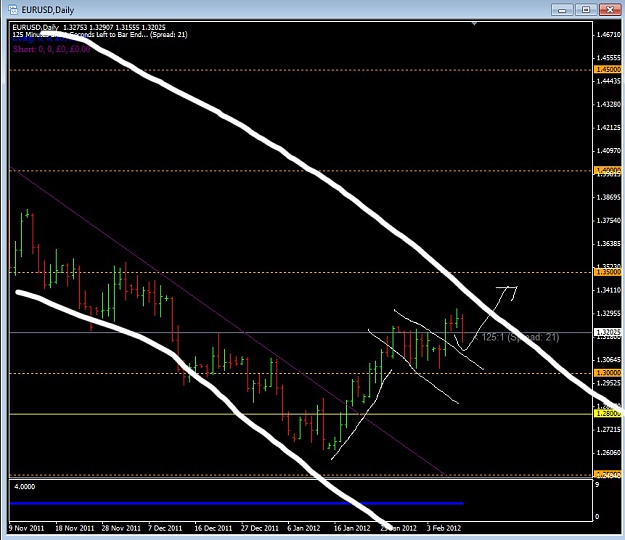Click the current price tag 1.32025
Screen dimensions: 625x540
(x=607, y=332)
